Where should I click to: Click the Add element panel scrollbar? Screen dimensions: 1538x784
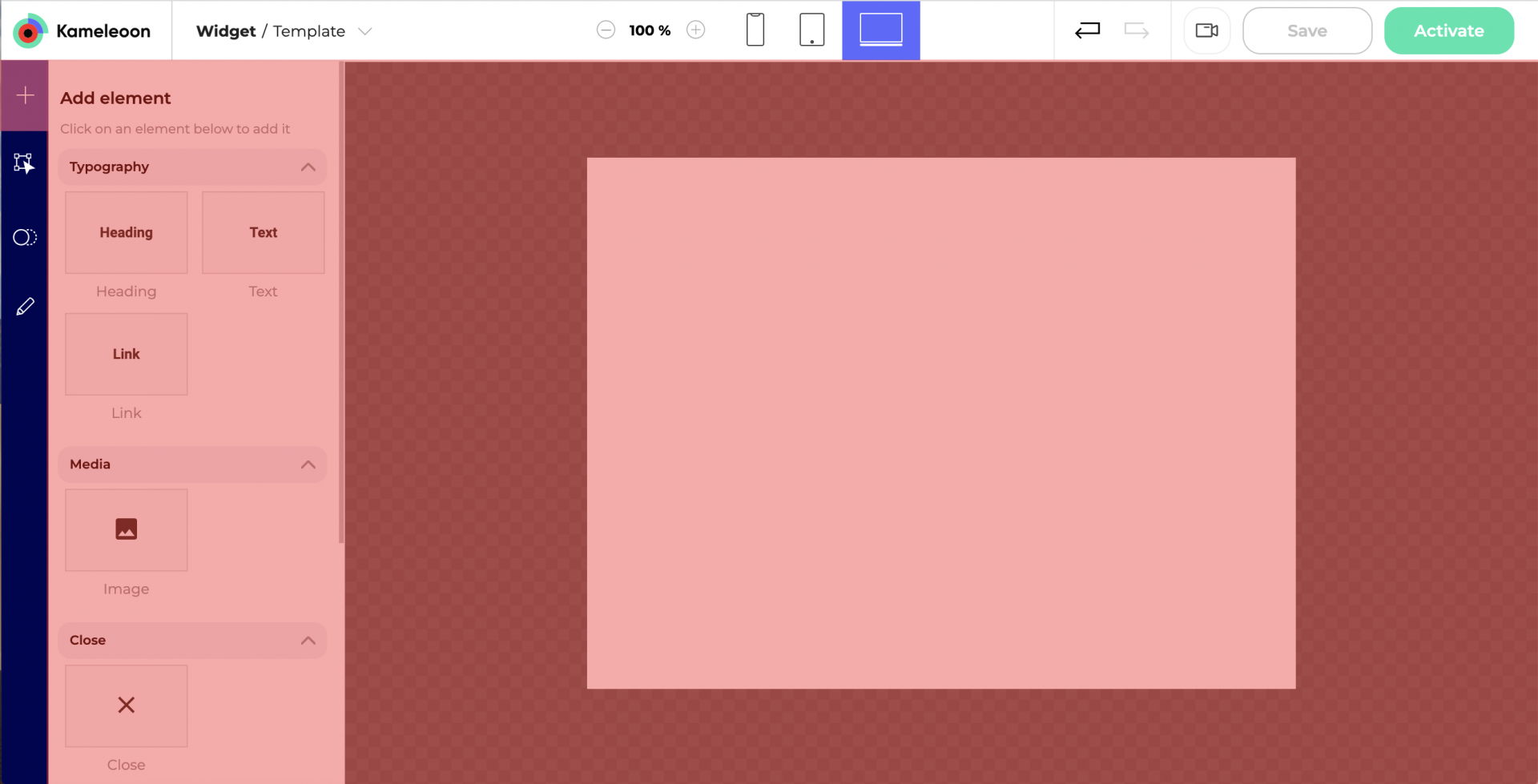(341, 303)
